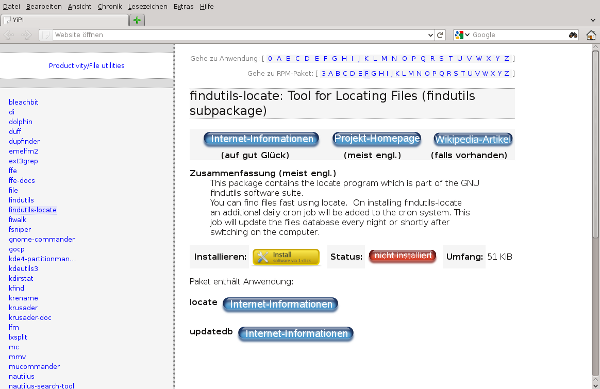The height and width of the screenshot is (389, 600).
Task: Open the Productivity/File utilities category link
Action: (86, 65)
